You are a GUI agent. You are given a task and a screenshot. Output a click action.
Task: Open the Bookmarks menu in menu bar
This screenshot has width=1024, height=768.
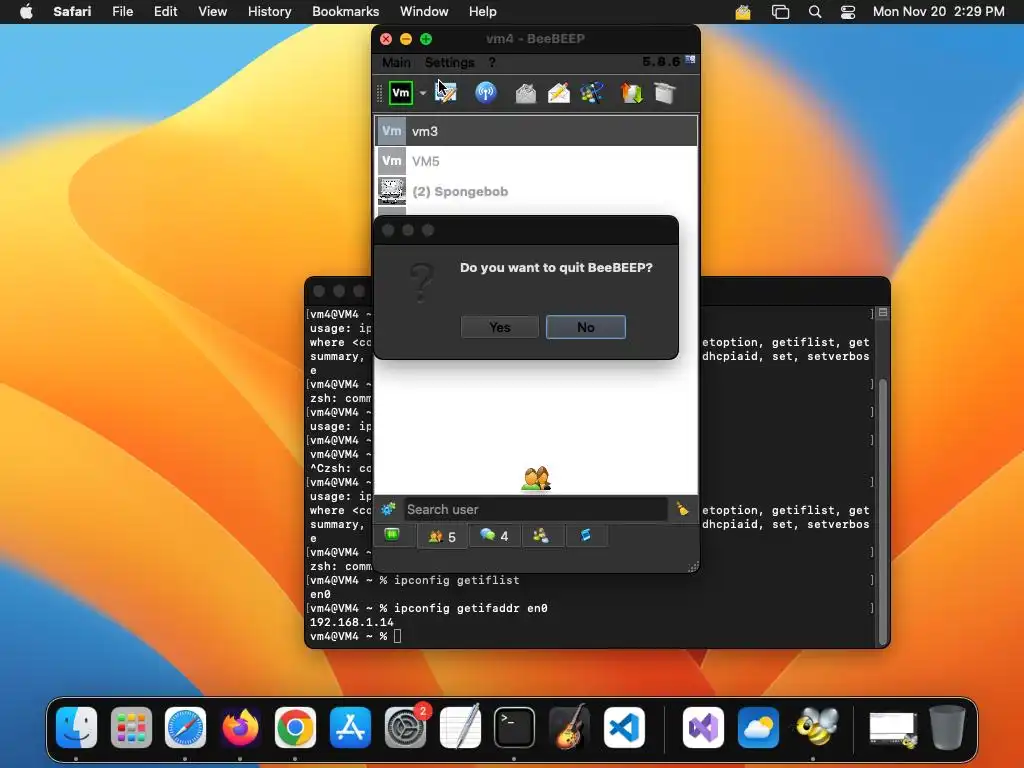point(345,12)
